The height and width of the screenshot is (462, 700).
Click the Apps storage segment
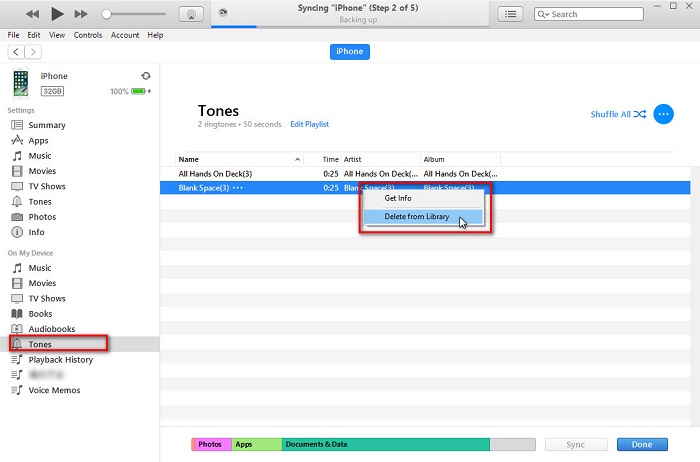[x=257, y=444]
